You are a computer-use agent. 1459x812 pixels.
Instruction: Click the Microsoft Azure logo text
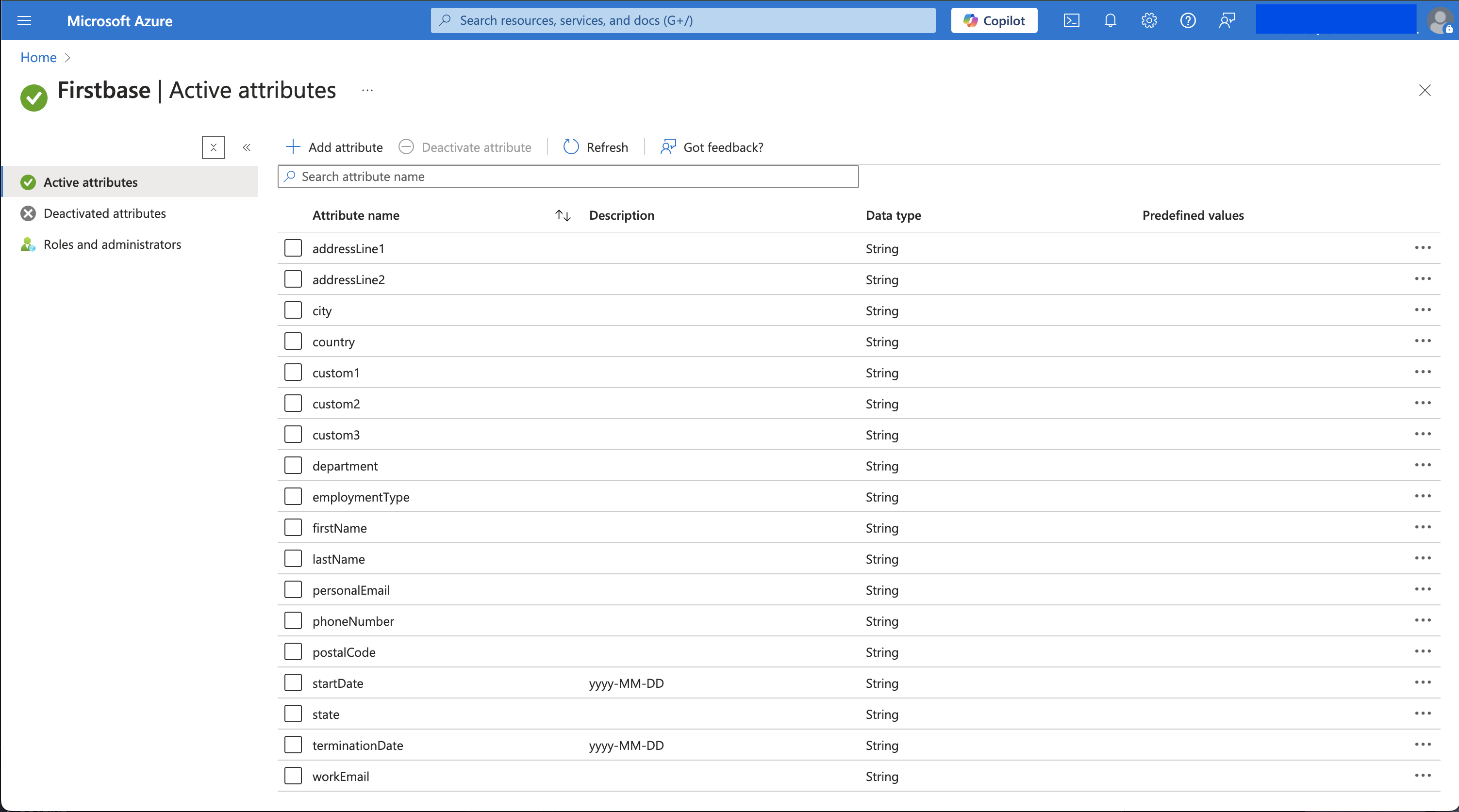(119, 21)
